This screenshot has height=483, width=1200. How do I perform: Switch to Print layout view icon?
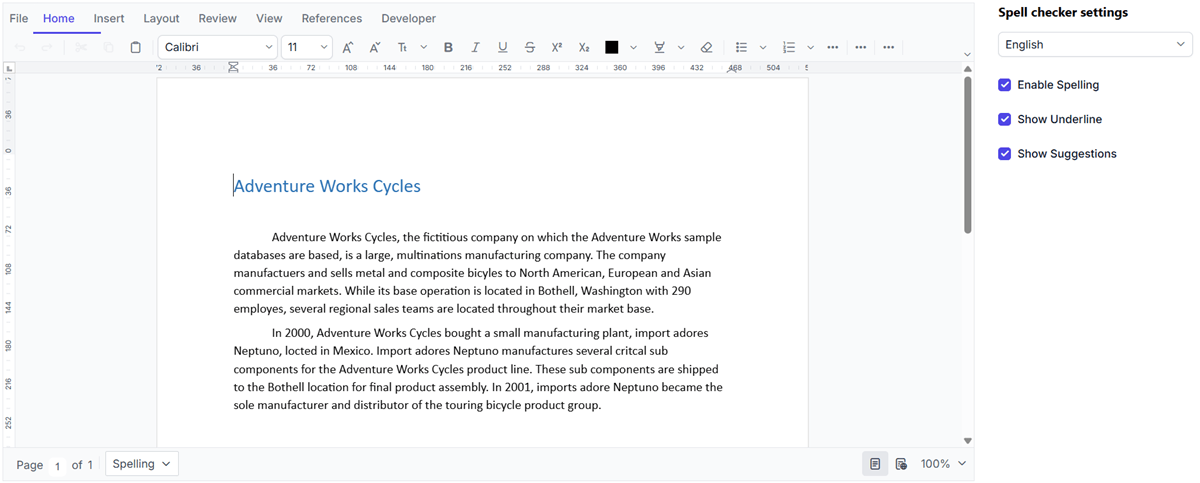pos(875,464)
